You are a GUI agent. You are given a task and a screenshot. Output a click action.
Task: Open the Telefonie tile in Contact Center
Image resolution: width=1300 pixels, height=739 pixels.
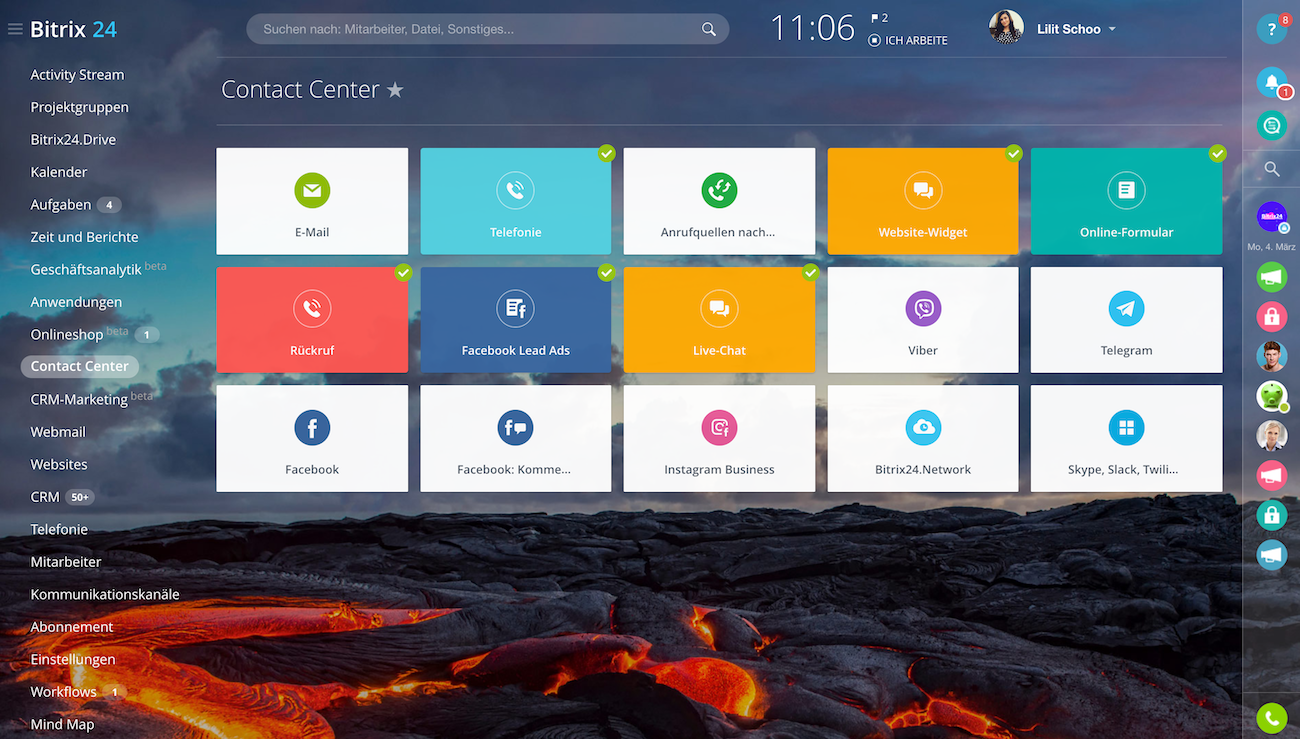coord(516,201)
